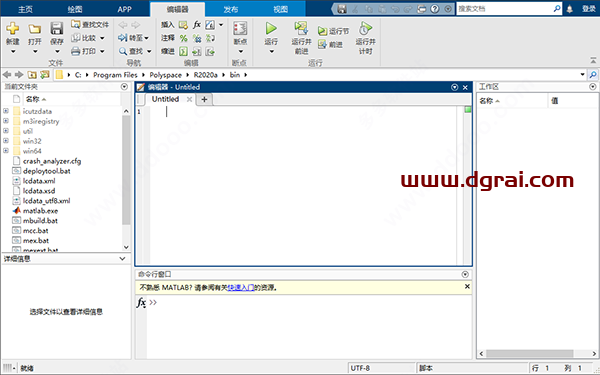Image resolution: width=600 pixels, height=375 pixels.
Task: Open the Open (打开) dropdown arrow
Action: 35,52
